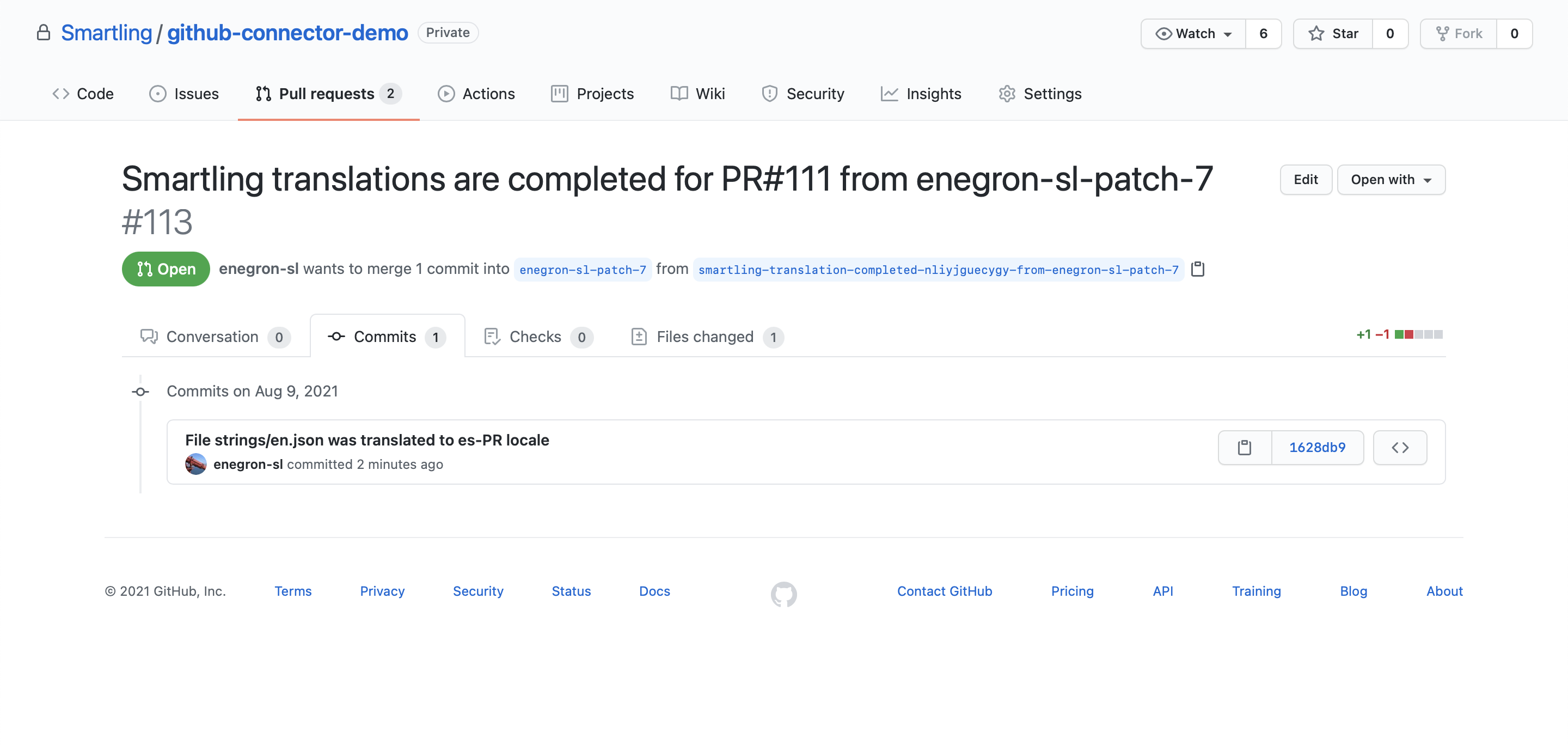
Task: Open the Contact GitHub footer link
Action: 944,591
